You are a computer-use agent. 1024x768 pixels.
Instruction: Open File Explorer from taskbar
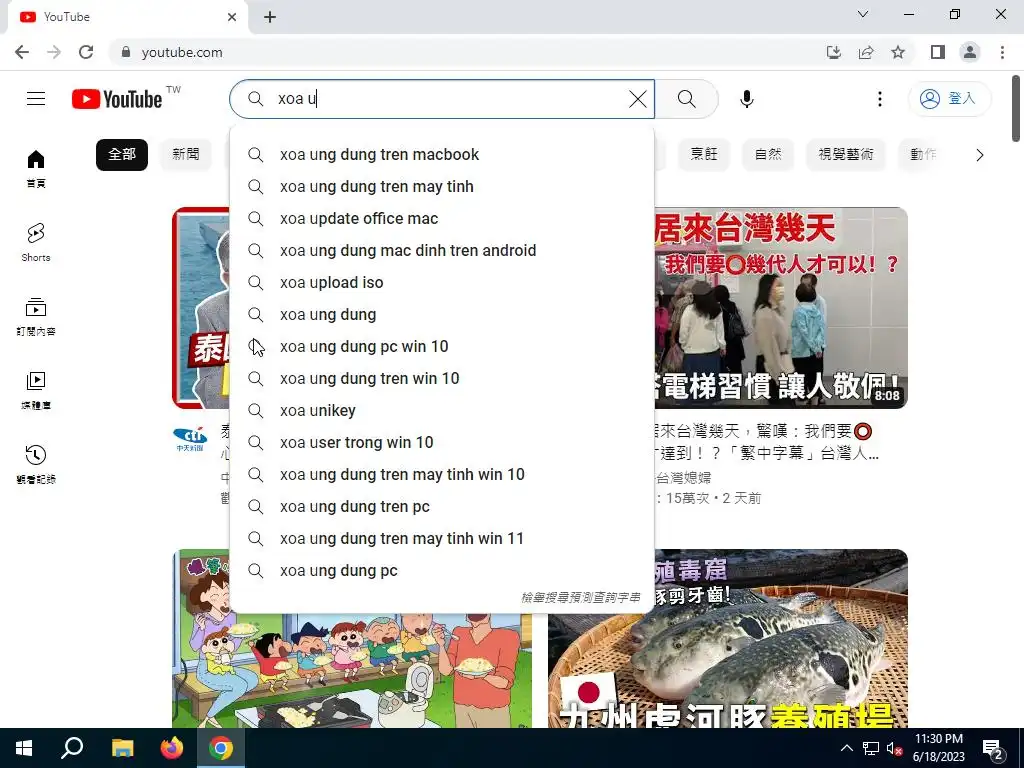point(122,748)
